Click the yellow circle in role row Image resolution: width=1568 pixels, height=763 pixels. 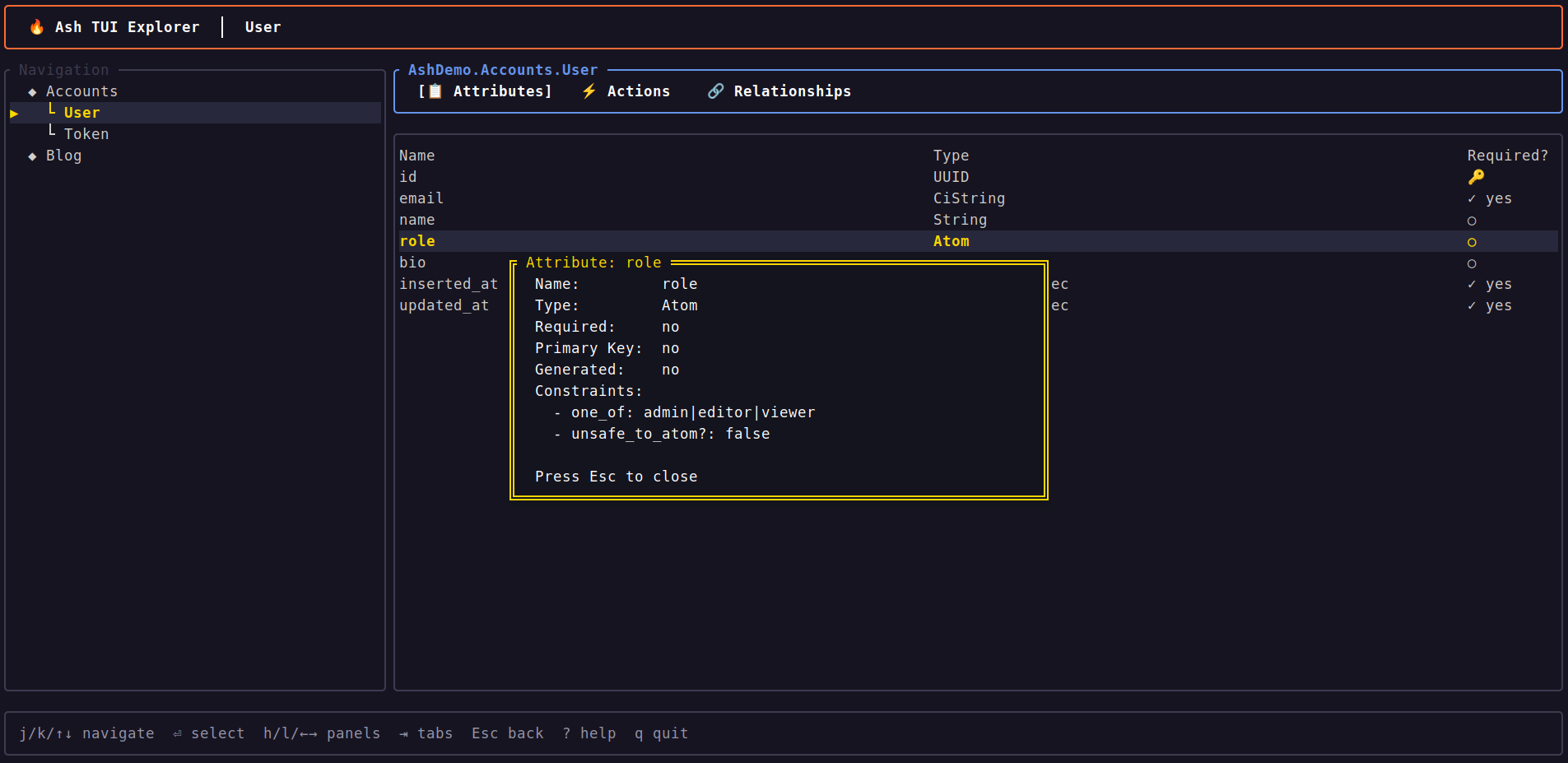(1472, 242)
